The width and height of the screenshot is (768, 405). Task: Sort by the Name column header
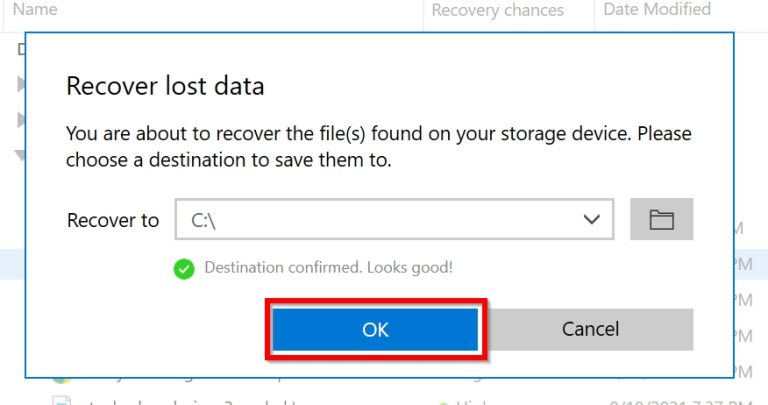(x=35, y=10)
